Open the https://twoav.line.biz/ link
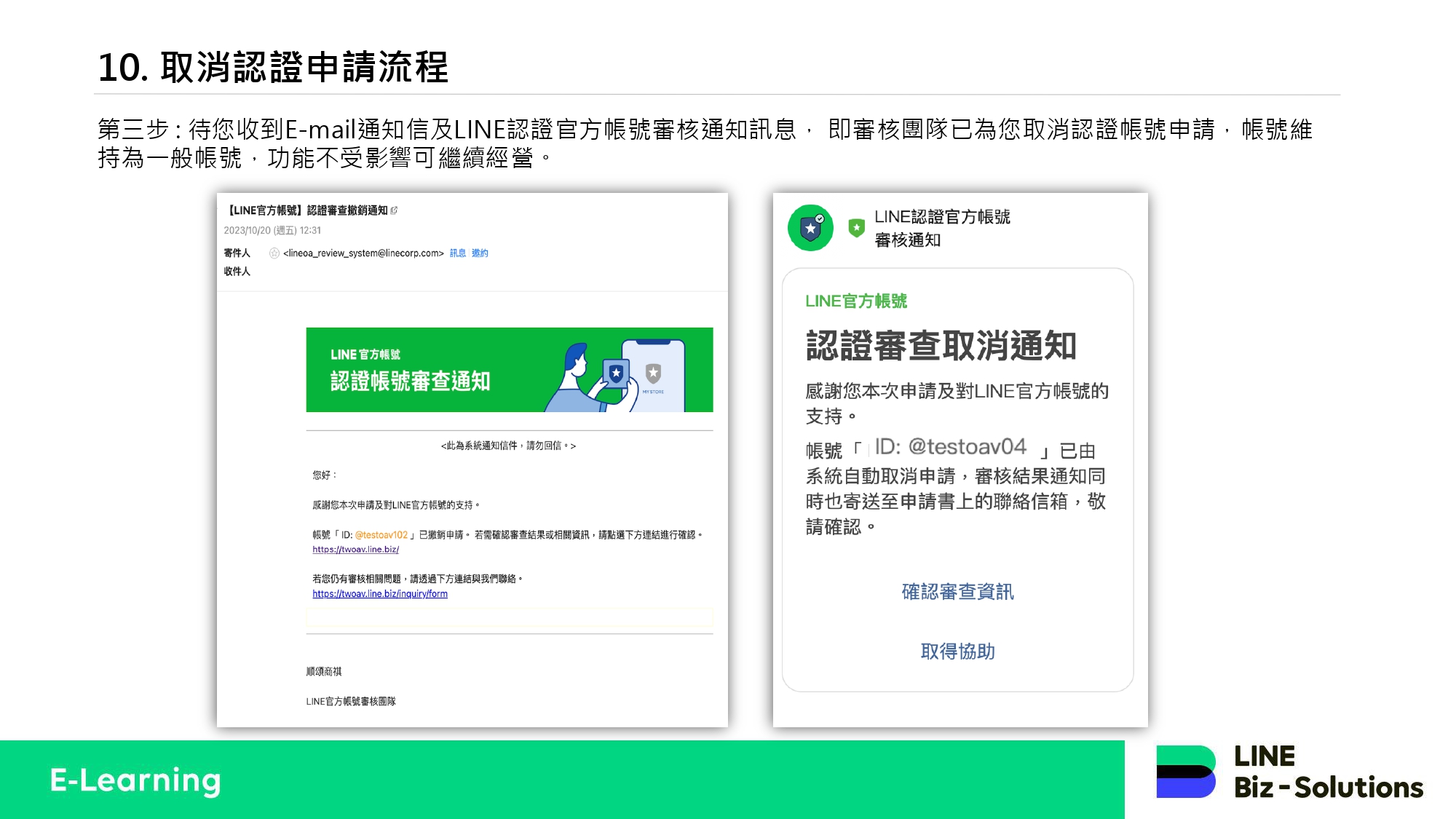Viewport: 1456px width, 819px height. click(x=355, y=550)
